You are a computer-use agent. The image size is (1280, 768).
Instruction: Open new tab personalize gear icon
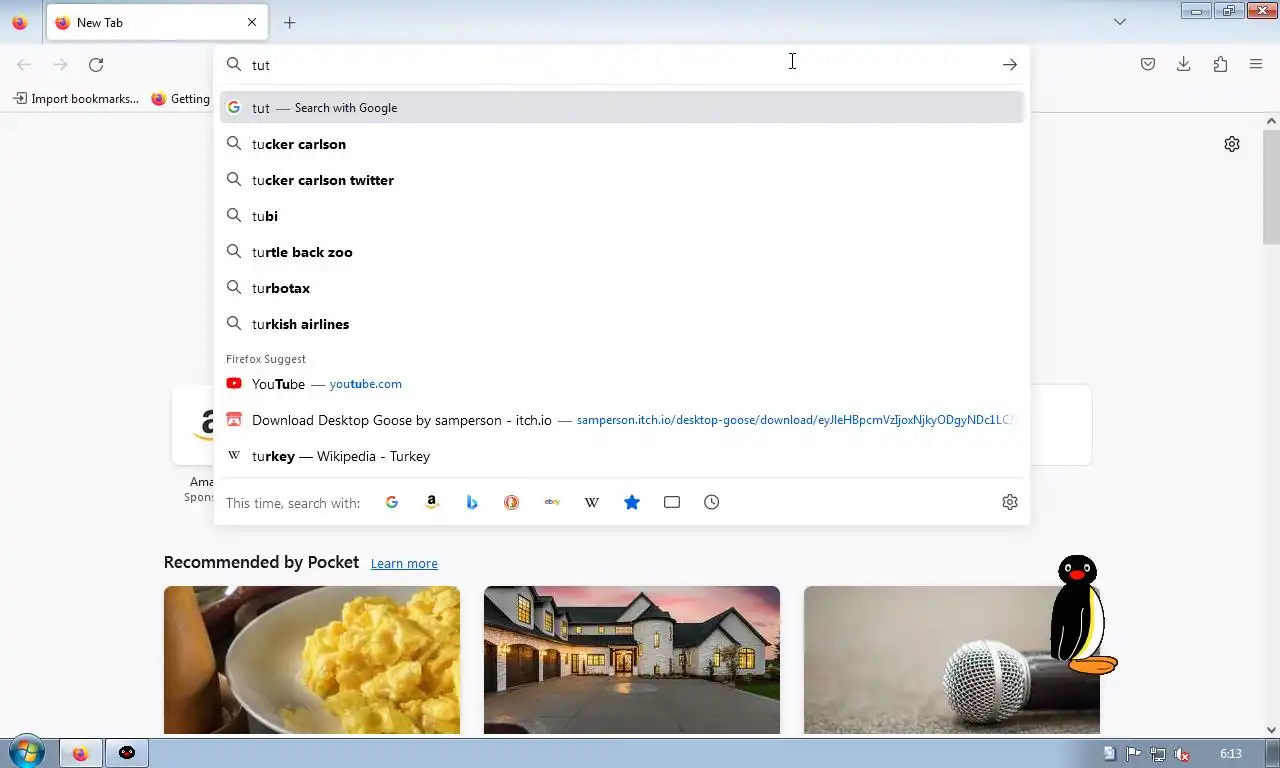pyautogui.click(x=1232, y=144)
